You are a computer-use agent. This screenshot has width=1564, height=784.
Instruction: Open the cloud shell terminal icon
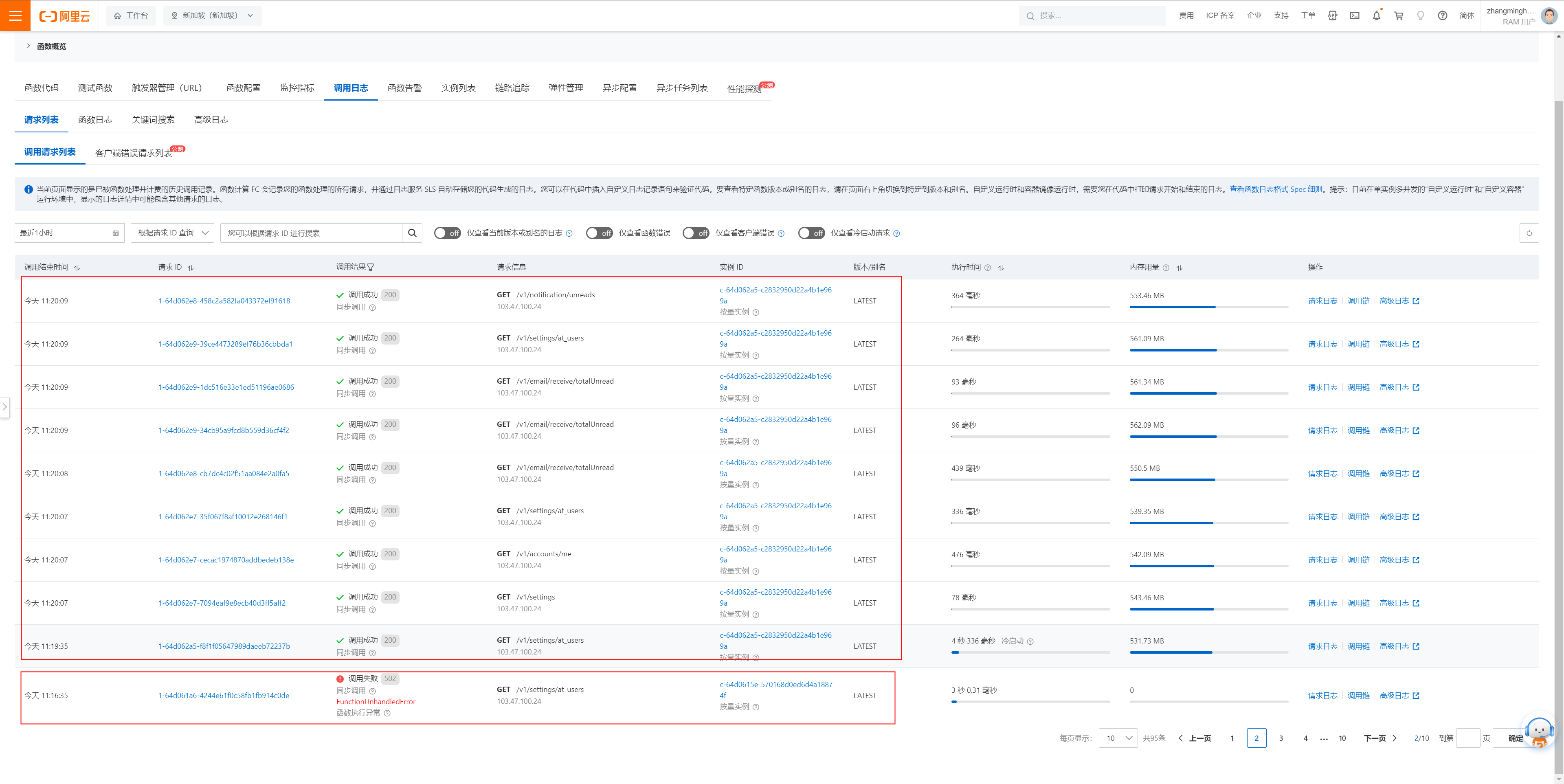pyautogui.click(x=1355, y=16)
